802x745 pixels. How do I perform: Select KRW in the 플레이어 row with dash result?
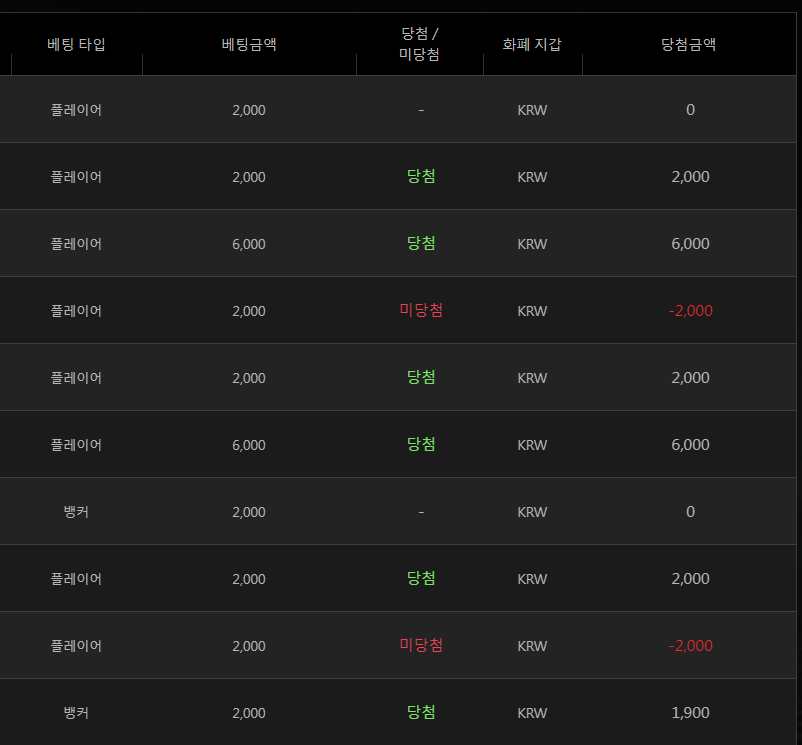[x=532, y=110]
